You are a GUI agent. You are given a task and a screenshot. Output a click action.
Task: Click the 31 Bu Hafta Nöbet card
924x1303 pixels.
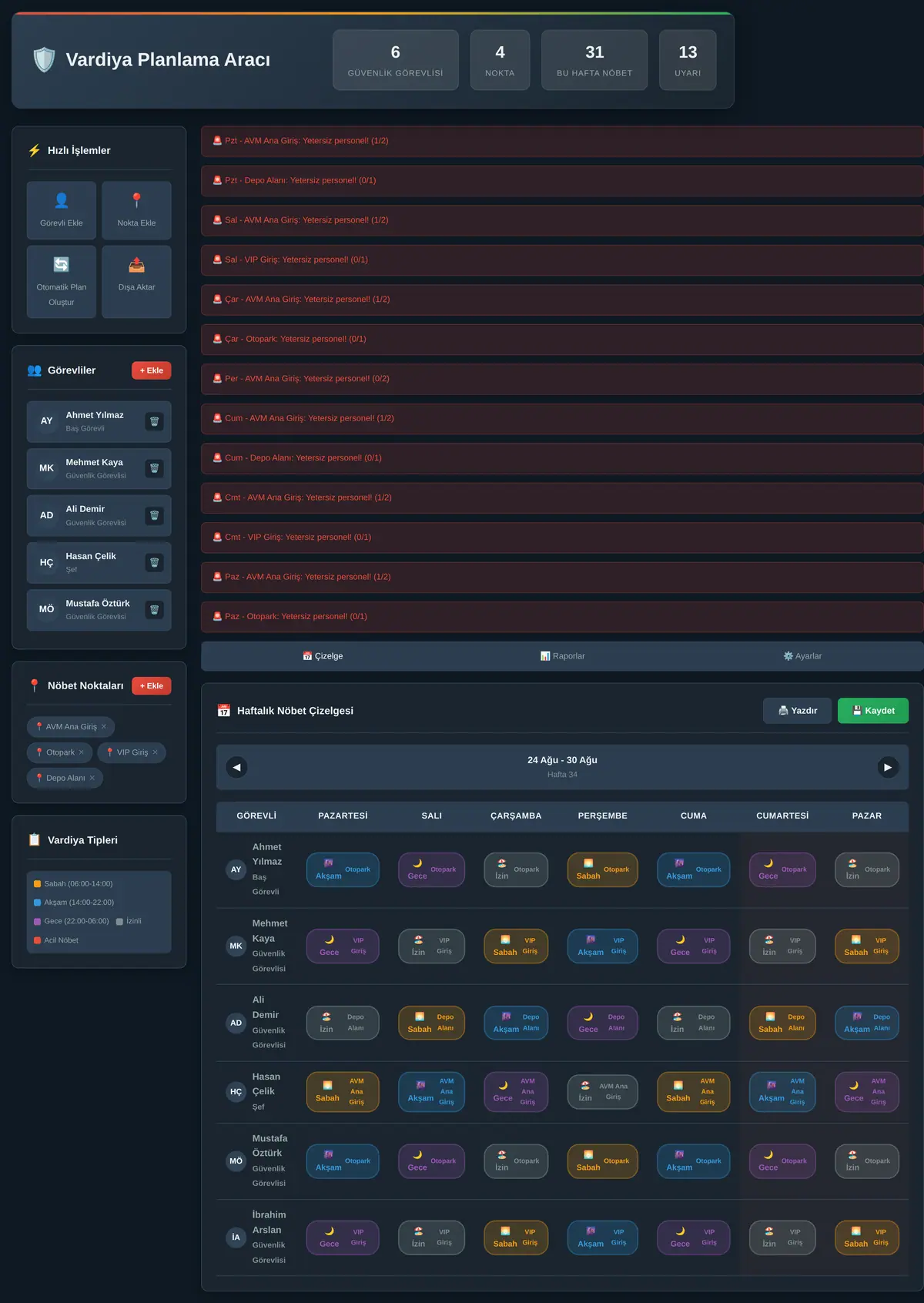(594, 60)
